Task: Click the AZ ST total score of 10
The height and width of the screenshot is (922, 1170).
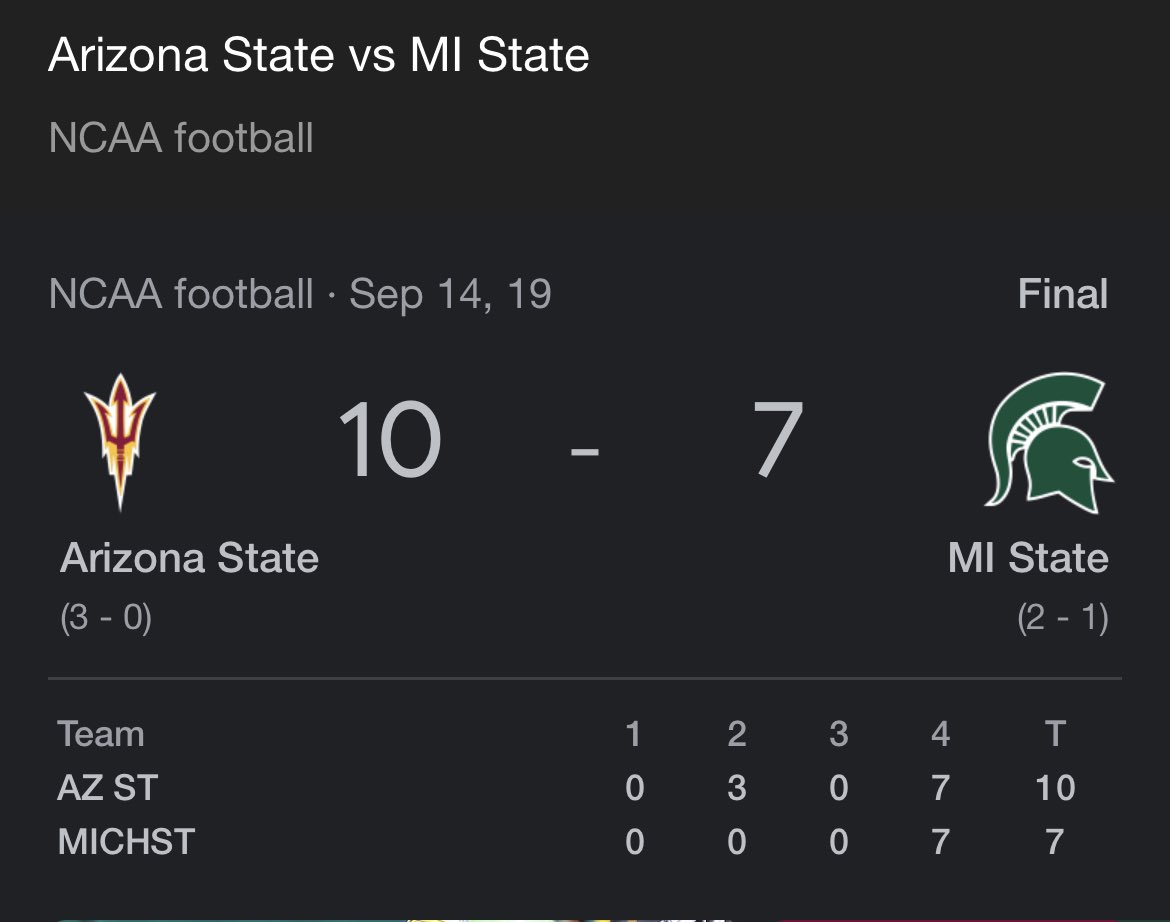Action: (x=1055, y=788)
